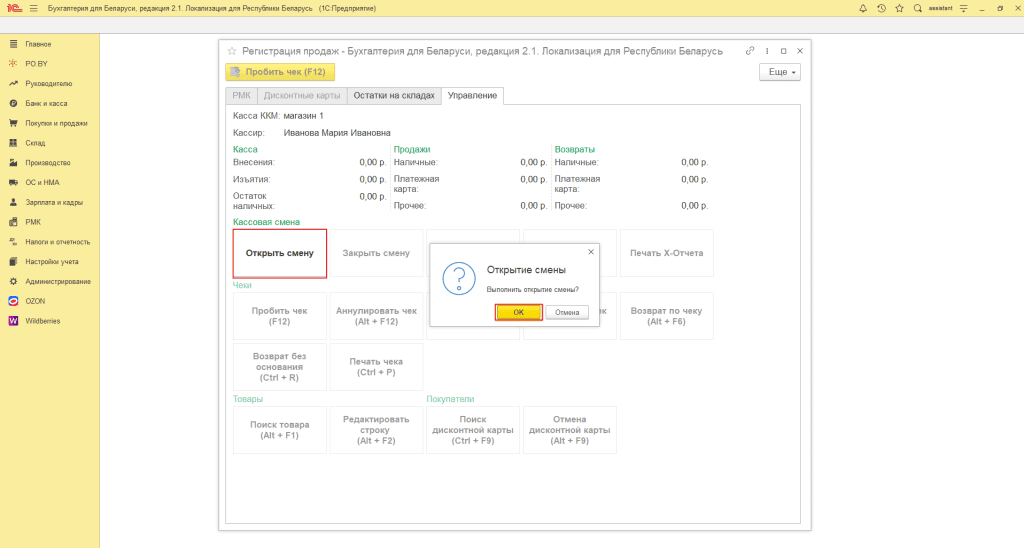The width and height of the screenshot is (1024, 548).
Task: Add Регистрация продаж window to favorites
Action: point(231,51)
